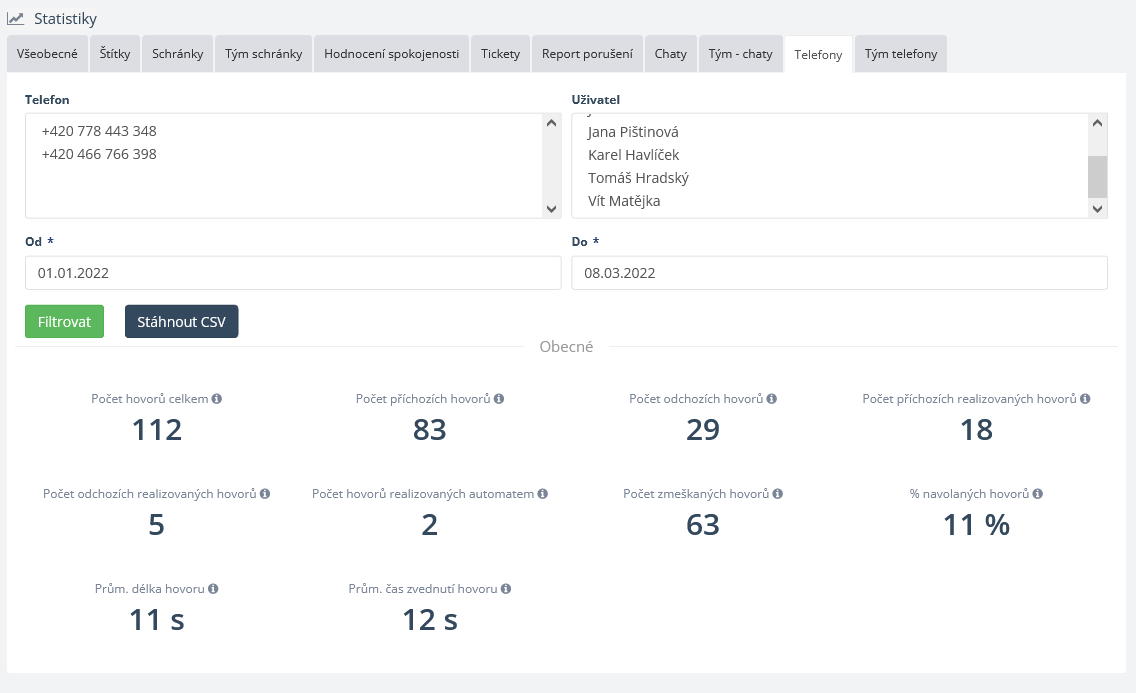
Task: Click info icon beside Počet příchozích realizovaných hovorů
Action: point(1085,399)
